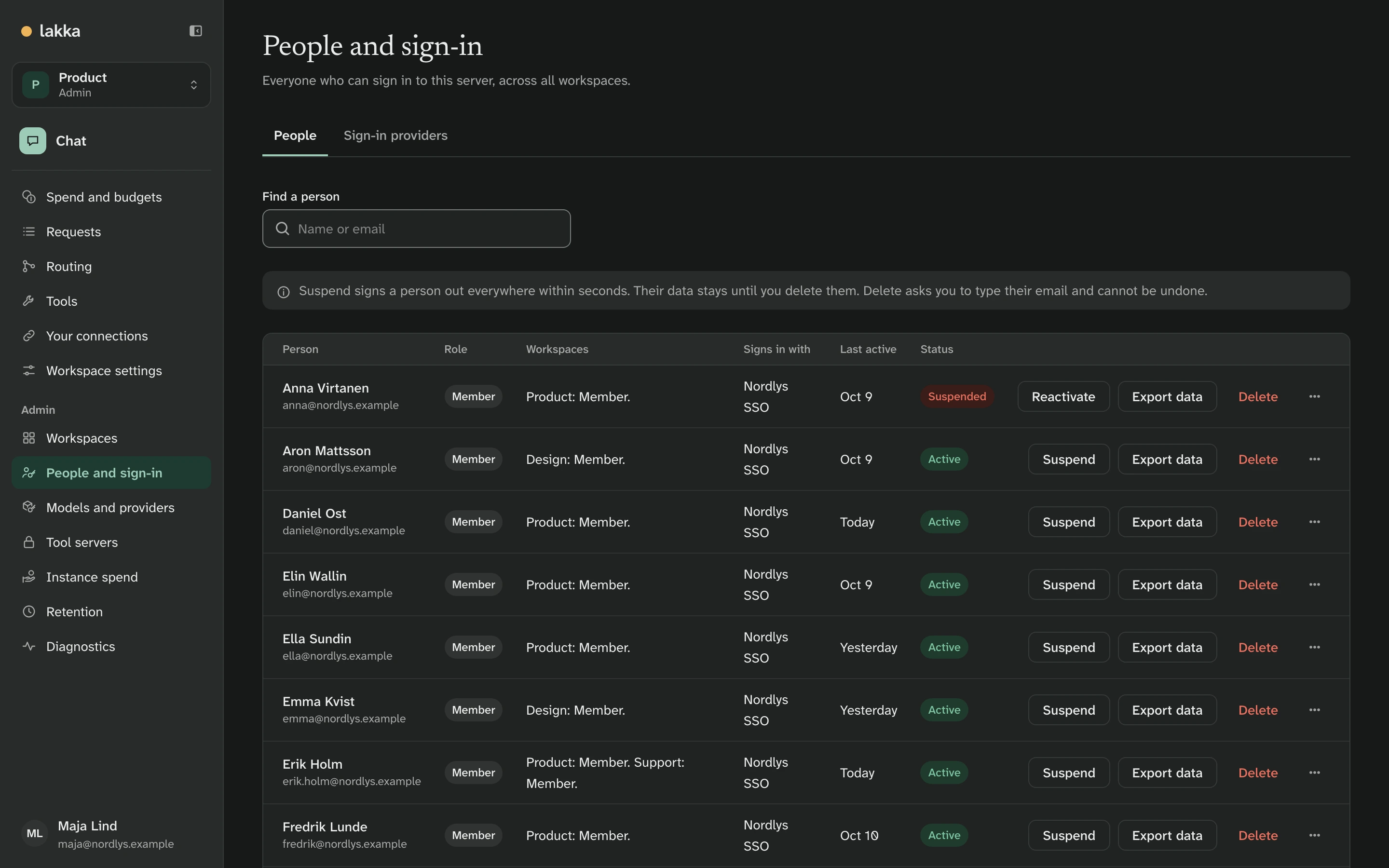Open Workspace settings
1389x868 pixels.
pyautogui.click(x=111, y=371)
